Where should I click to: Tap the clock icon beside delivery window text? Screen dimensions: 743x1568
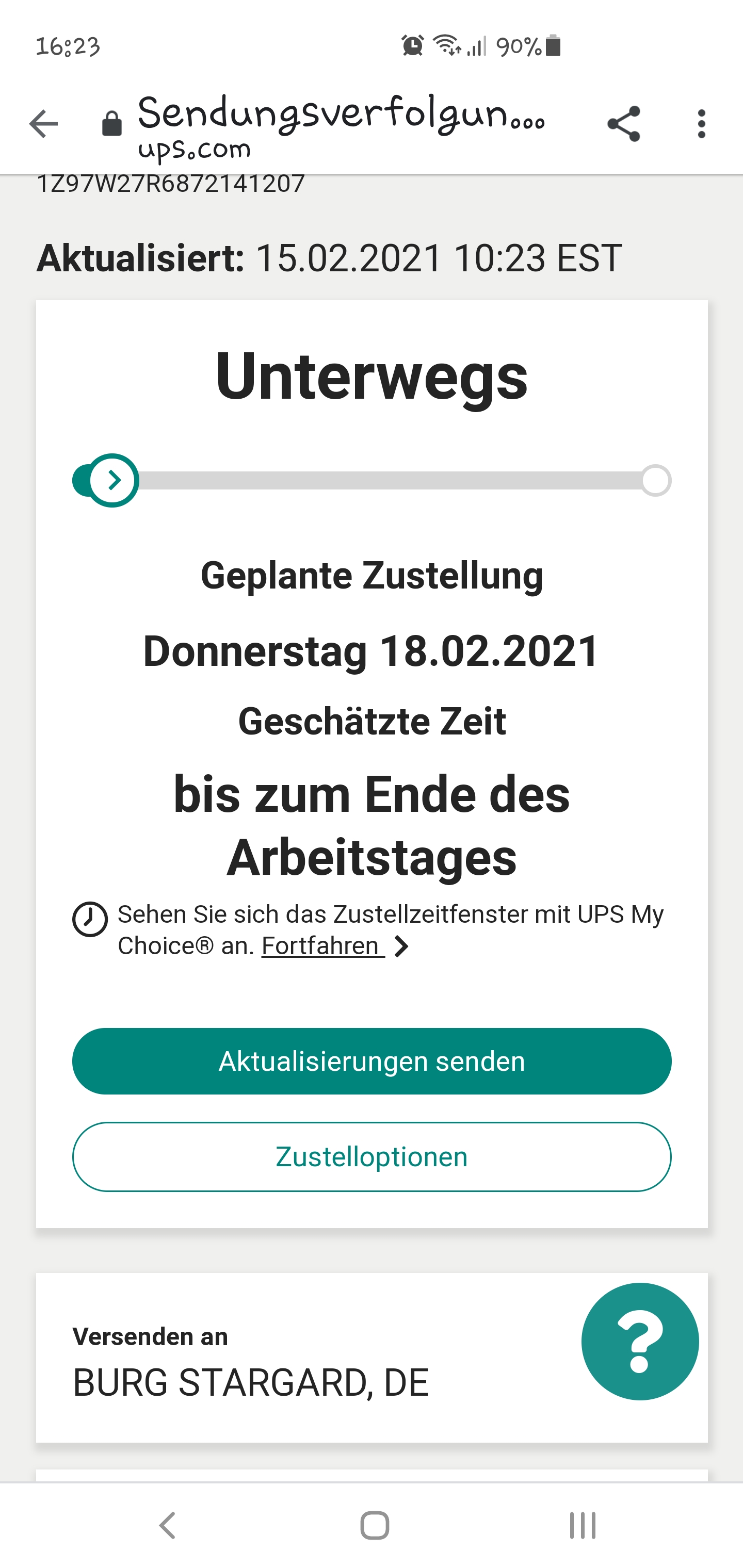90,919
